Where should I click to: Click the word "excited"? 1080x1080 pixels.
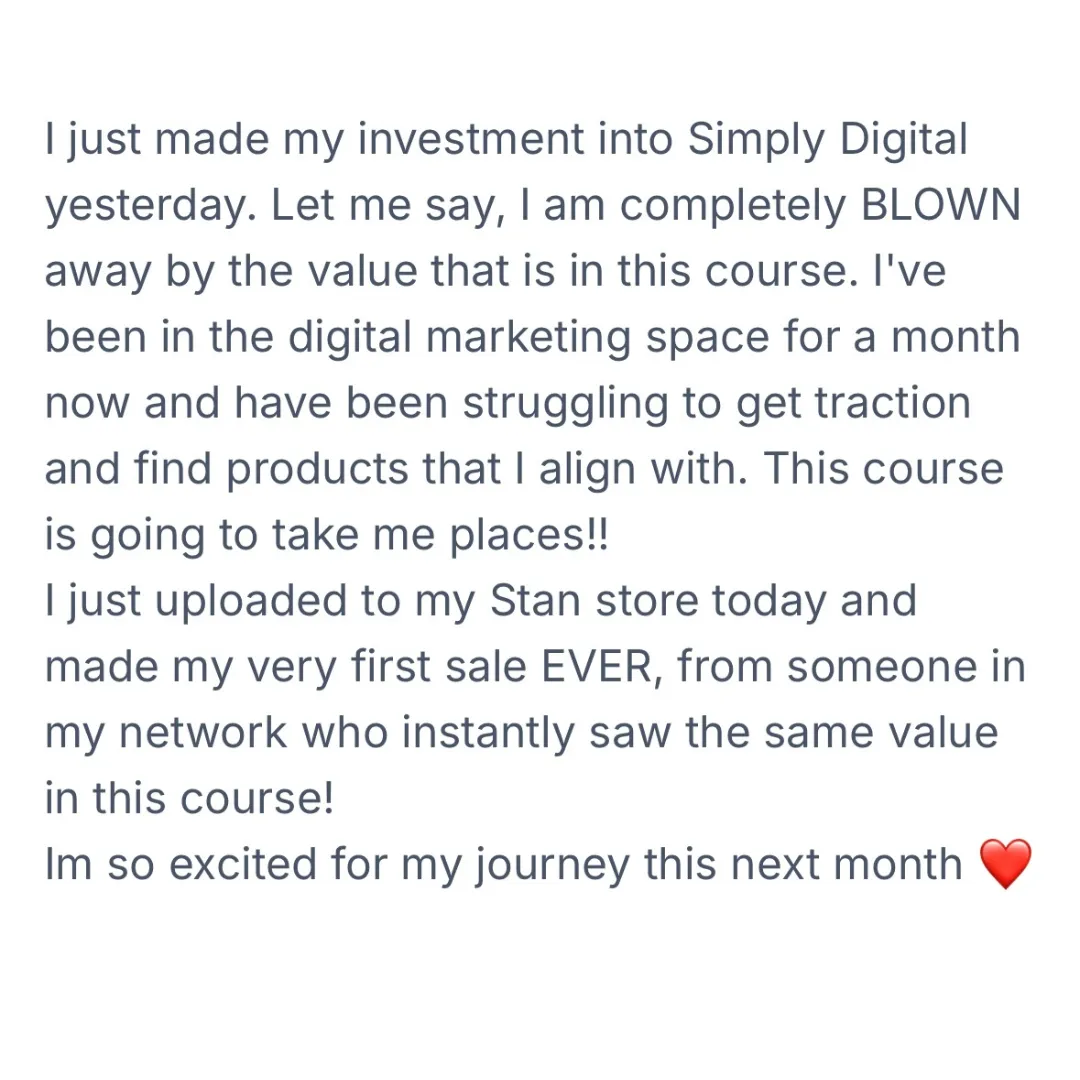click(242, 865)
